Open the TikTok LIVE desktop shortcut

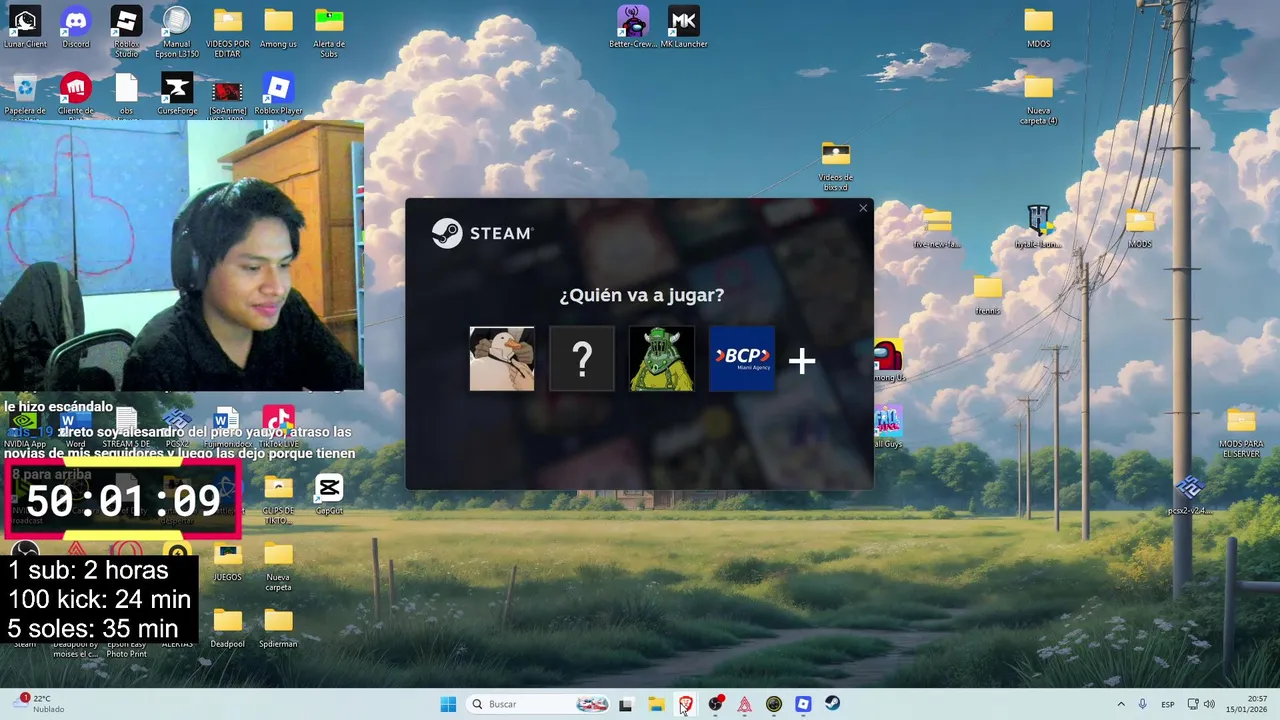[x=278, y=427]
